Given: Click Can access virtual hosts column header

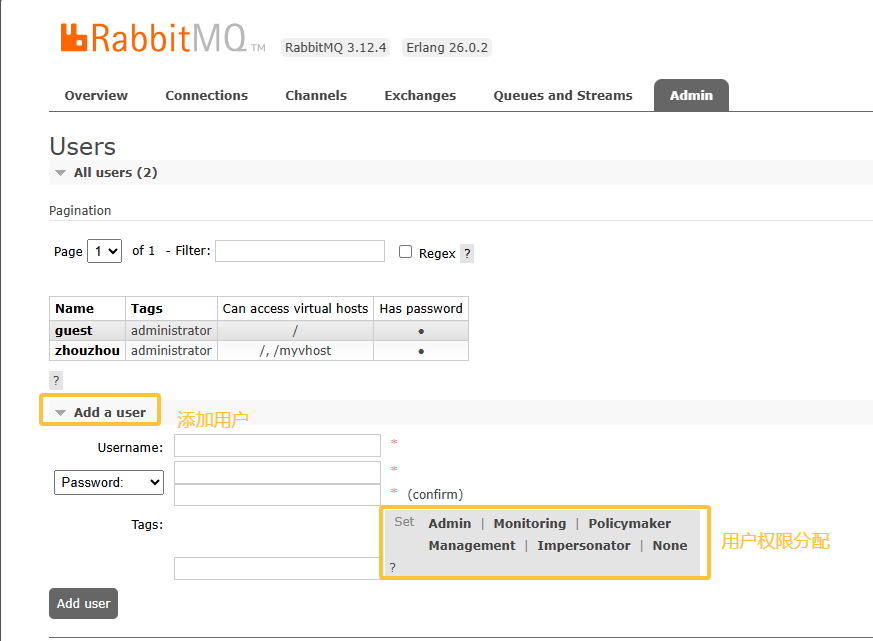Looking at the screenshot, I should 295,309.
